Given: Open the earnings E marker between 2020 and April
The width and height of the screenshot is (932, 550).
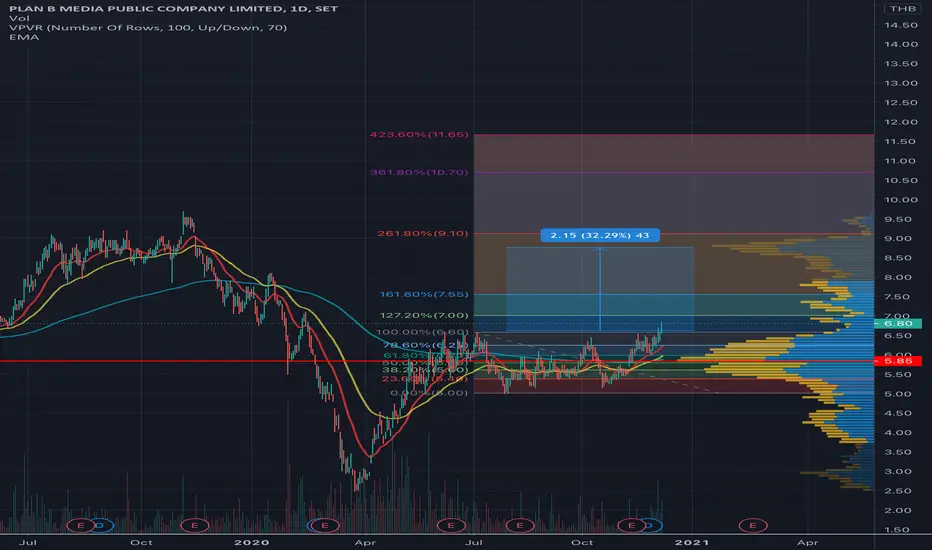Looking at the screenshot, I should pos(325,525).
